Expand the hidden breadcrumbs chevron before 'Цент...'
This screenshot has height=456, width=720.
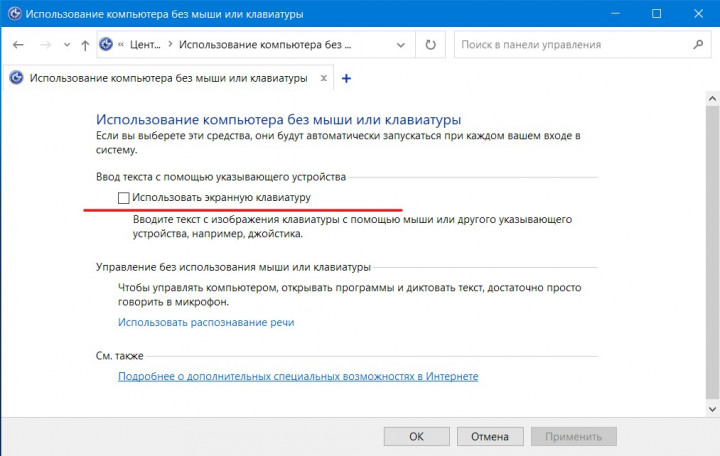[121, 45]
